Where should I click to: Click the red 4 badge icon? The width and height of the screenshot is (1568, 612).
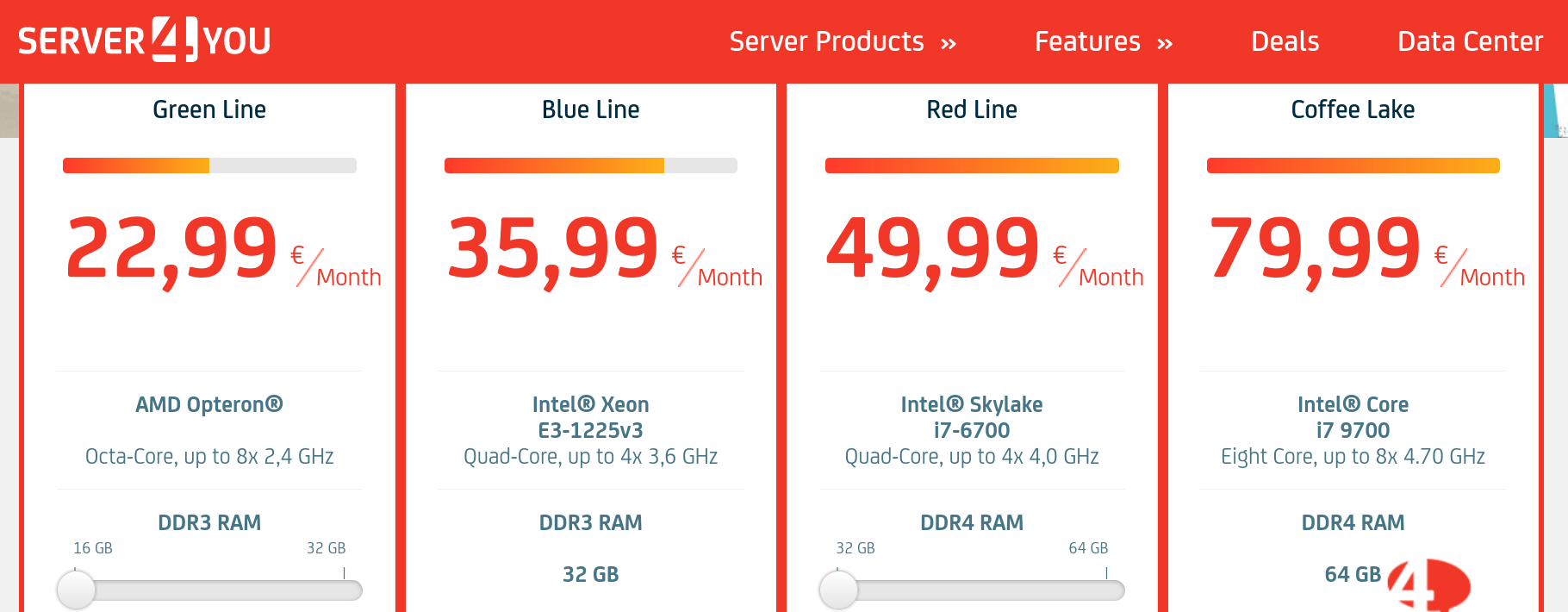1428,585
